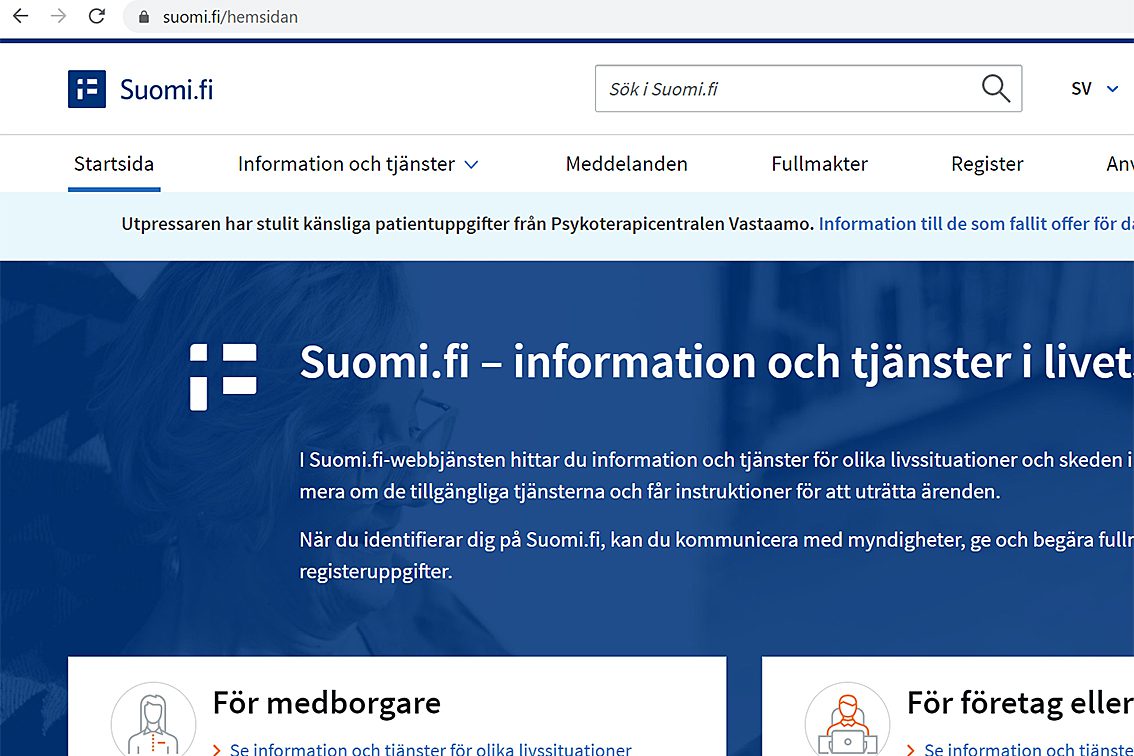The height and width of the screenshot is (756, 1134).
Task: Click the För medborgare heading
Action: point(326,703)
